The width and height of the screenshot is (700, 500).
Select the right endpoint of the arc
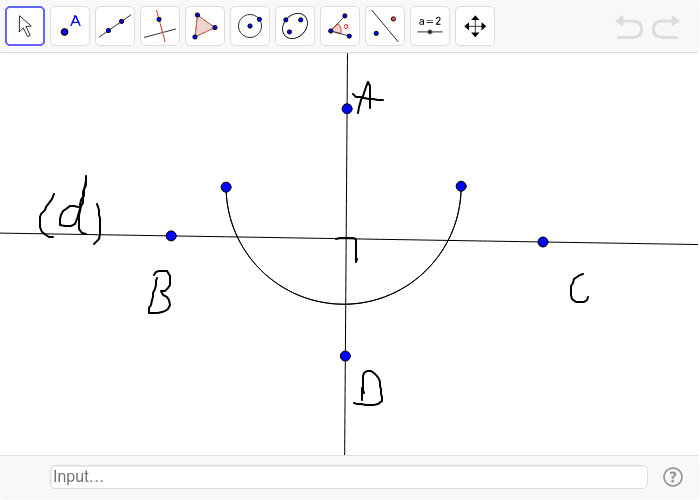coord(461,186)
